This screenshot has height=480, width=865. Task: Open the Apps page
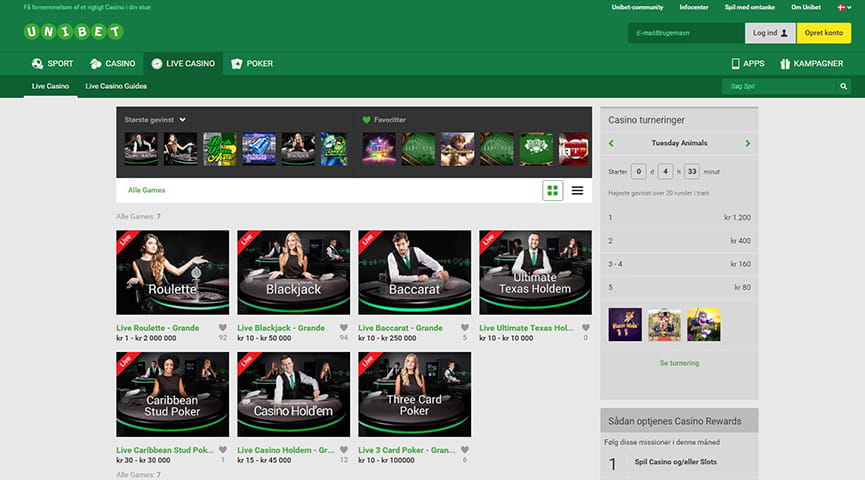point(747,63)
